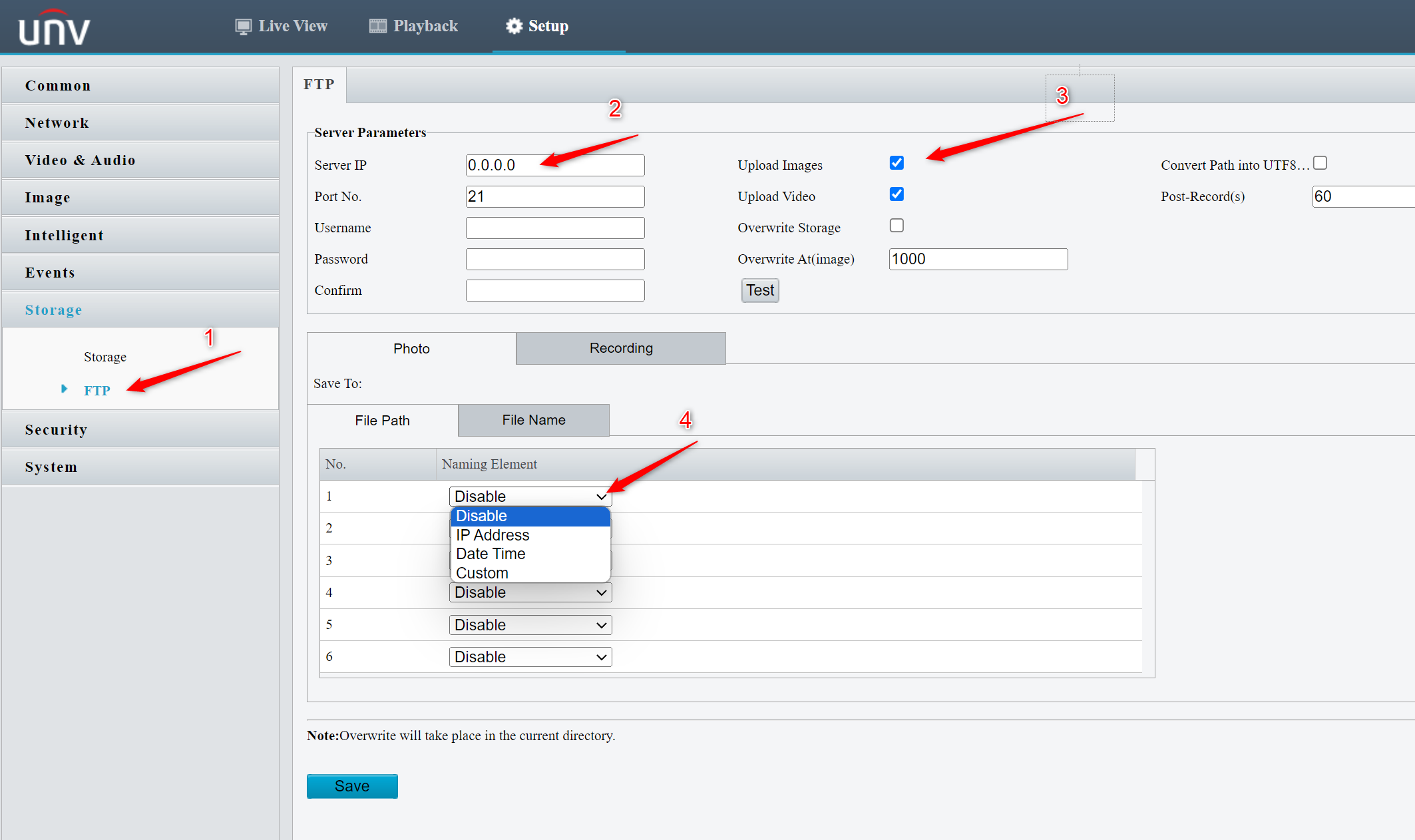Click the Server Parameters heading
Screen dimensions: 1415x840
[x=370, y=132]
